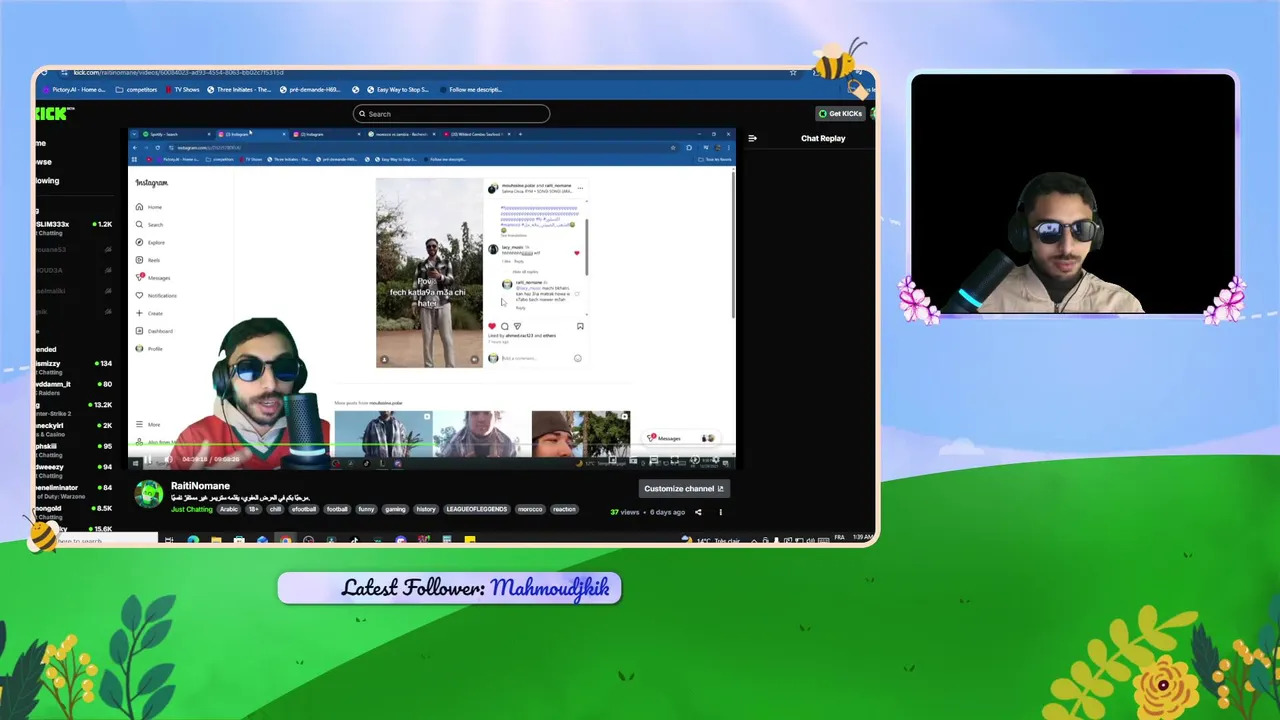Click the Add a comment field
Viewport: 1280px width, 720px height.
pos(535,358)
